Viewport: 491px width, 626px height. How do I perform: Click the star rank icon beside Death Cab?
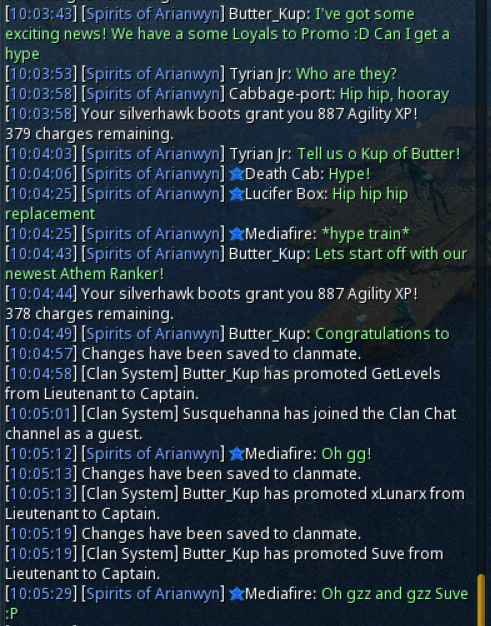[x=236, y=174]
